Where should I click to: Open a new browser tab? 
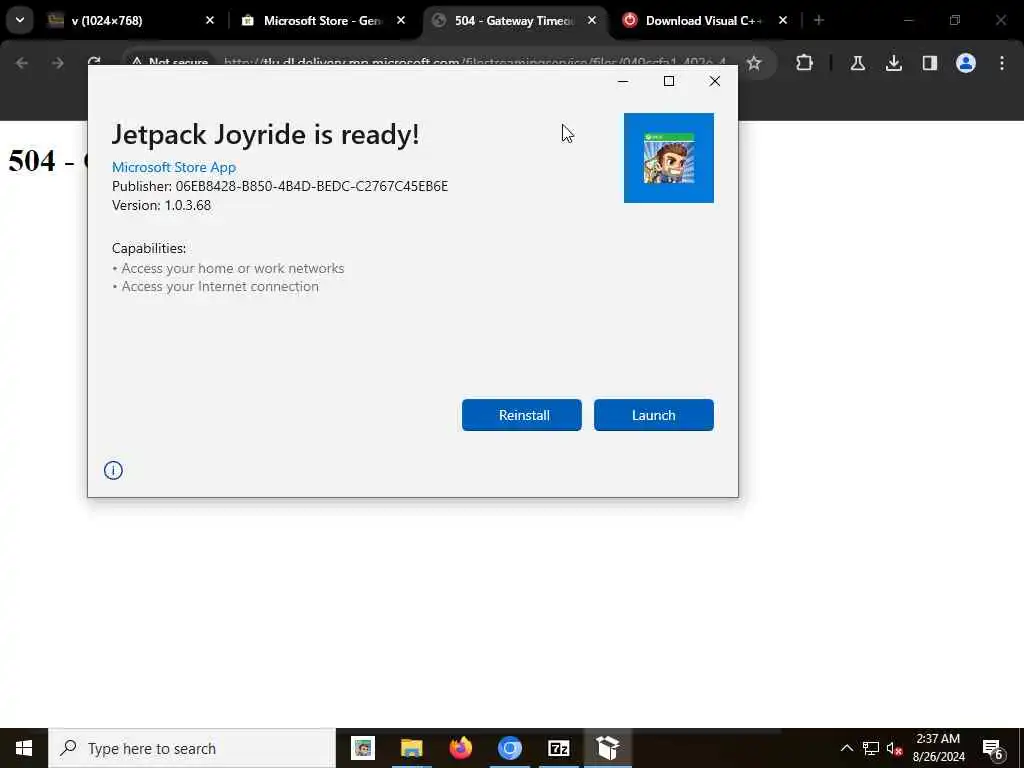pyautogui.click(x=819, y=21)
